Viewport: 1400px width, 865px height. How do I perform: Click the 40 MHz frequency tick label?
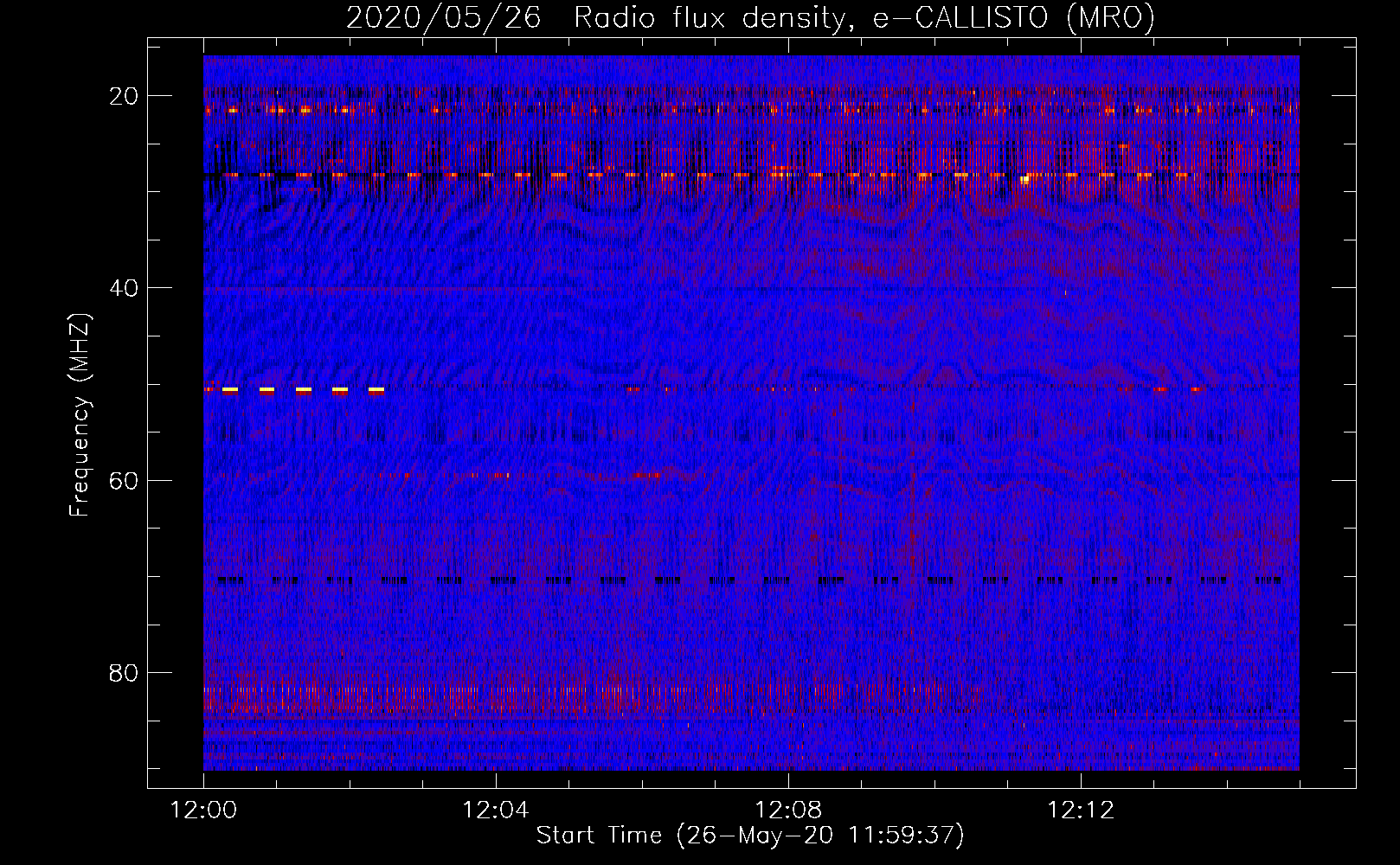(125, 288)
